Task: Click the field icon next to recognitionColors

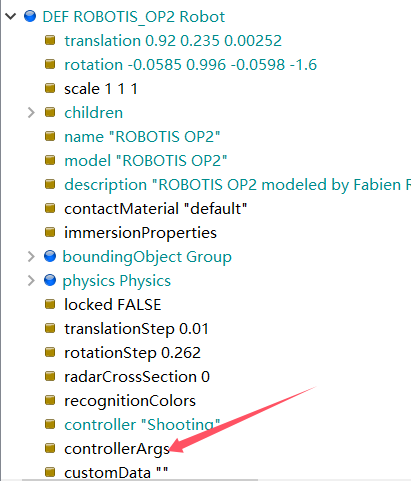Action: point(50,400)
